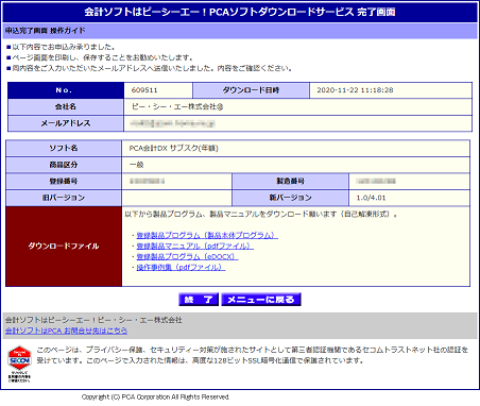
Task: Click software name PCA会計DX サブスク(年額)
Action: (x=174, y=148)
